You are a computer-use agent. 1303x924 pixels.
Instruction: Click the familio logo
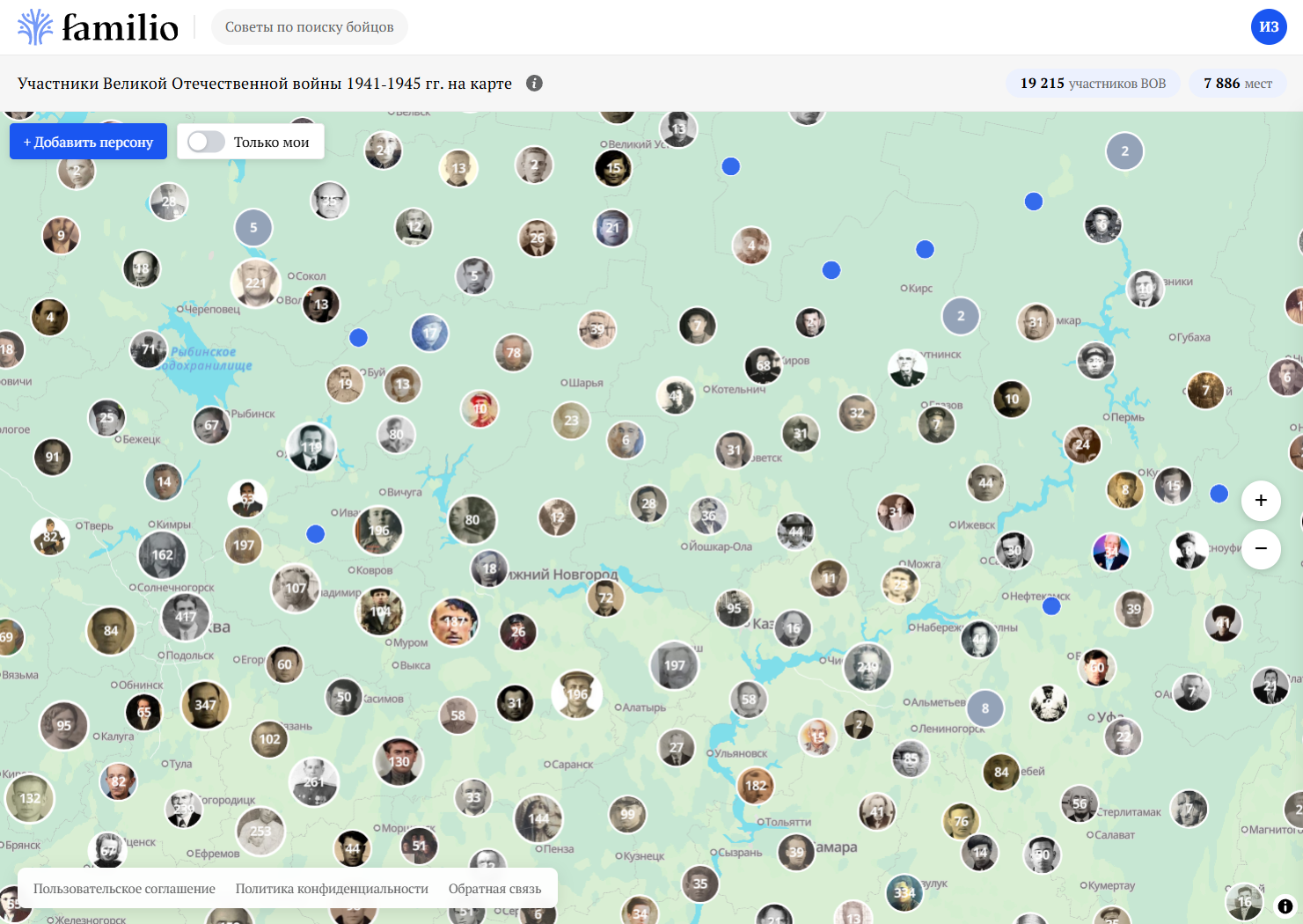point(98,27)
